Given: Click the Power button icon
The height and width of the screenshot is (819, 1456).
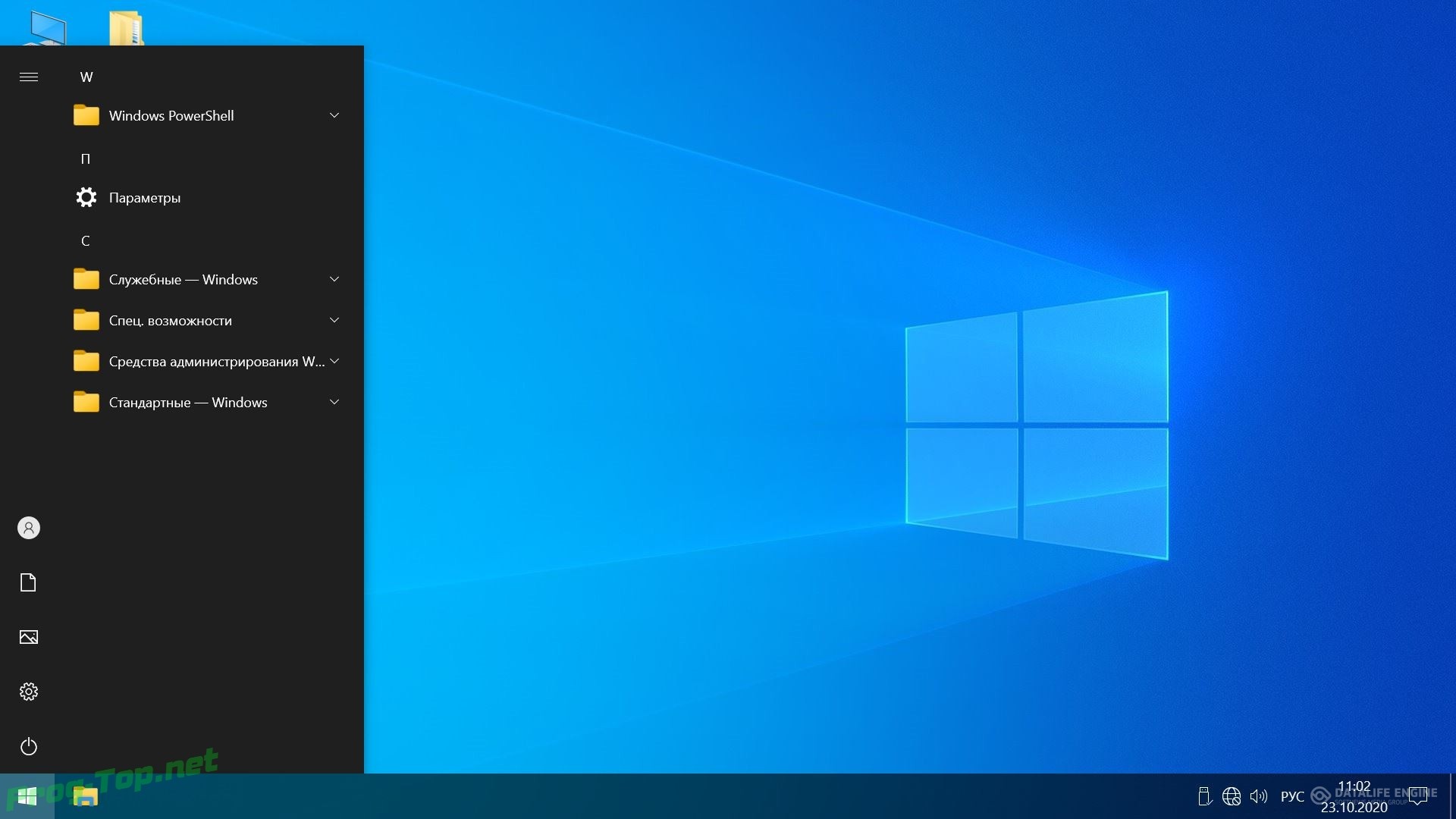Looking at the screenshot, I should [x=29, y=746].
